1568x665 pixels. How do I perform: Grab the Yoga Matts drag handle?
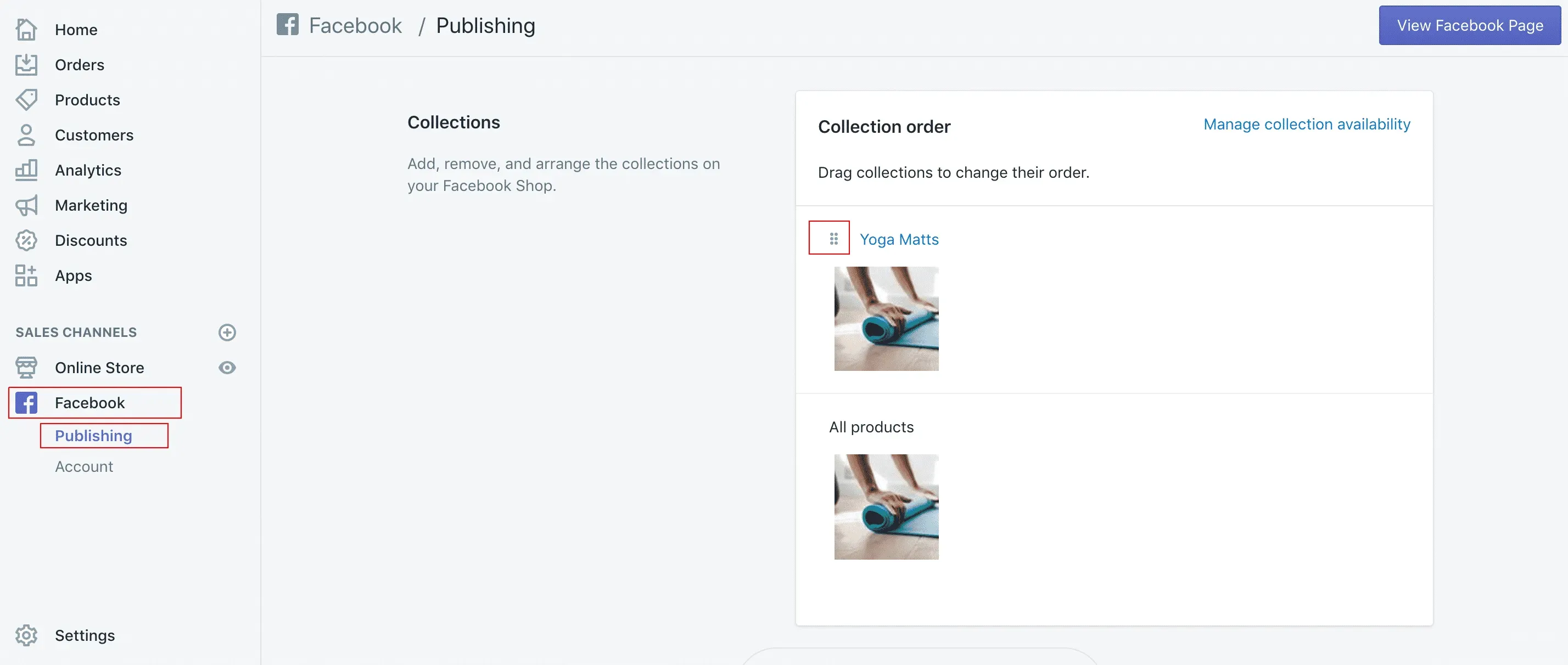833,239
